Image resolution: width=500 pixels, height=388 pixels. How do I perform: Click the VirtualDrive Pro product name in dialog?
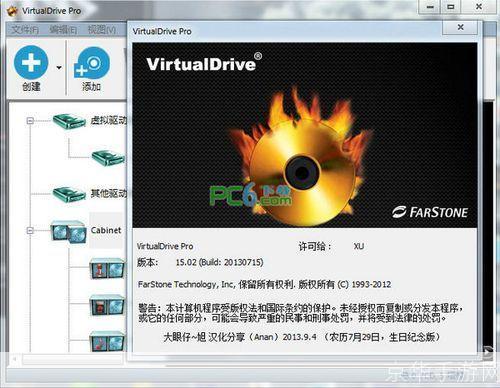click(165, 246)
